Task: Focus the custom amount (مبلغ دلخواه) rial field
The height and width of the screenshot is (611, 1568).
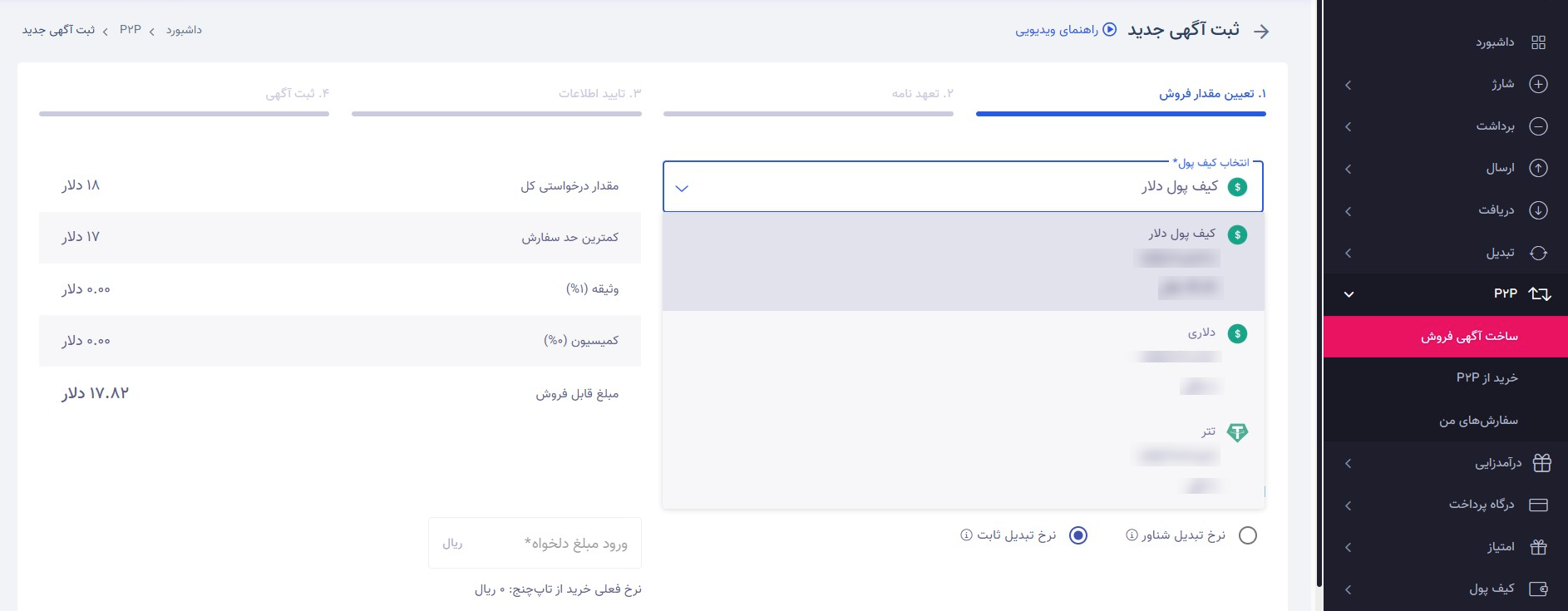Action: coord(549,543)
